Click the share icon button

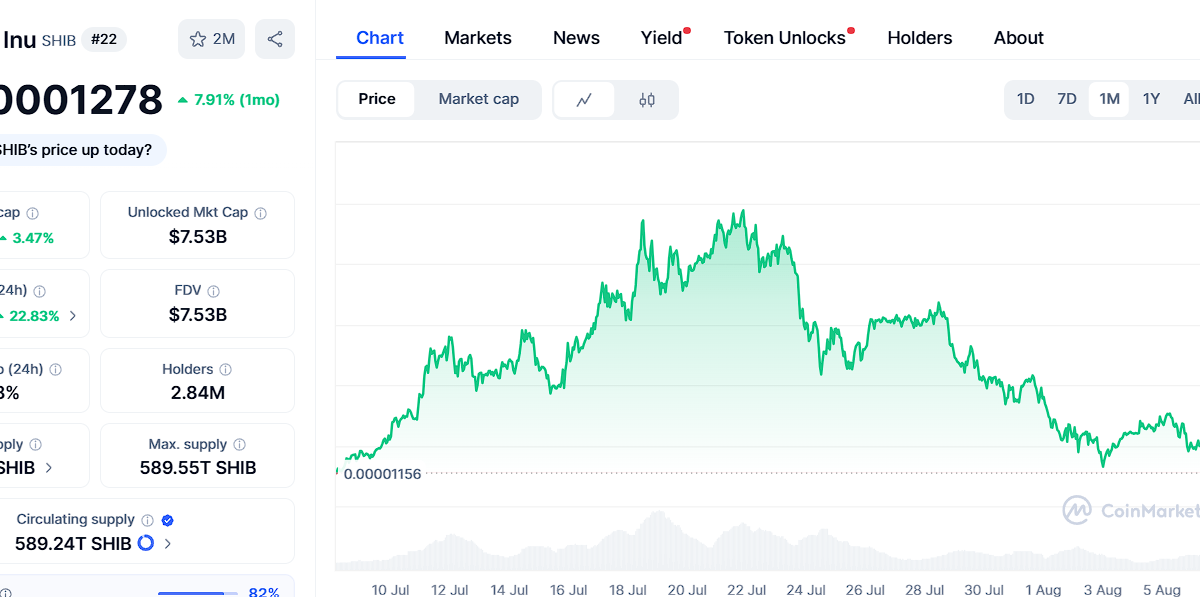coord(275,39)
